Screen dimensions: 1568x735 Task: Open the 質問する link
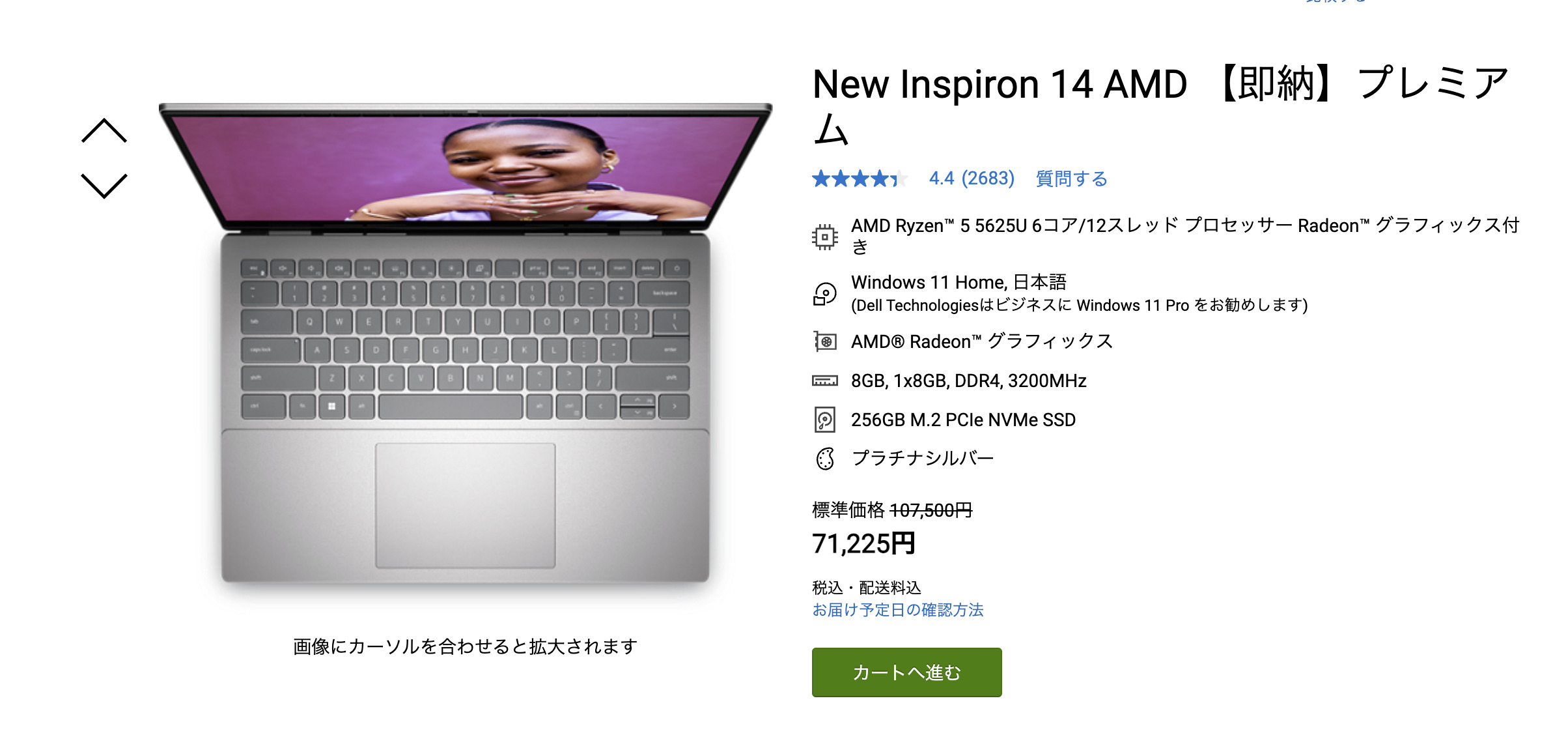point(1071,179)
